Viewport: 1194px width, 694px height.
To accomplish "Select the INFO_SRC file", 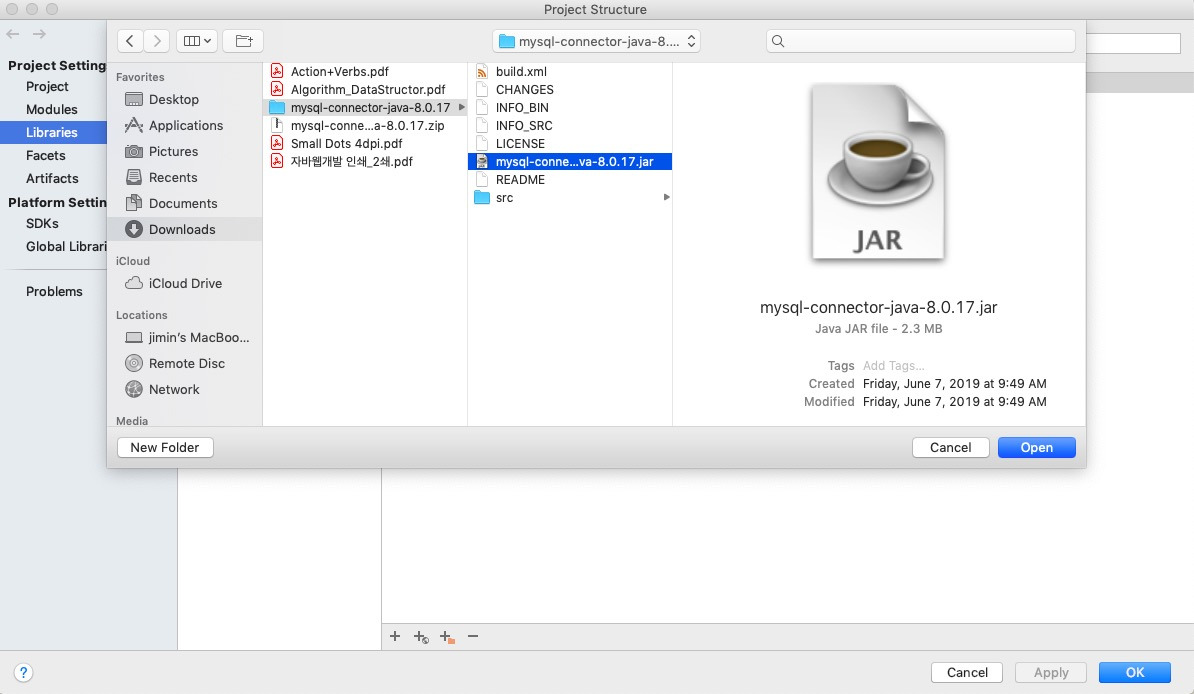I will (570, 126).
